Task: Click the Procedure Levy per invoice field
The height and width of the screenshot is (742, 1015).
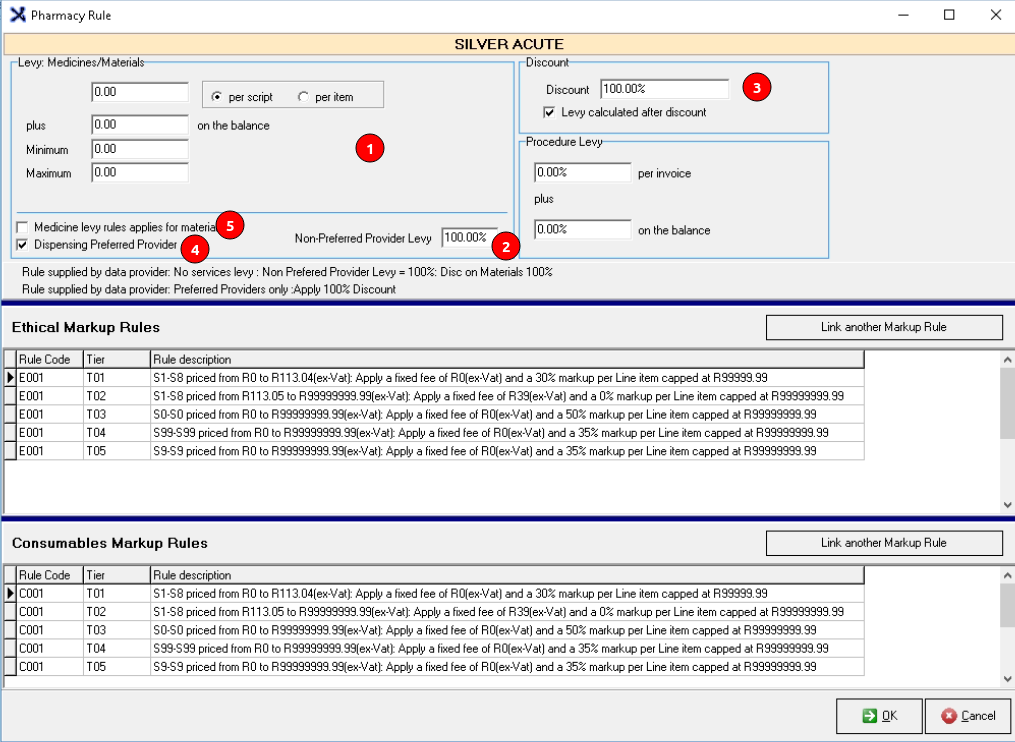Action: [582, 172]
